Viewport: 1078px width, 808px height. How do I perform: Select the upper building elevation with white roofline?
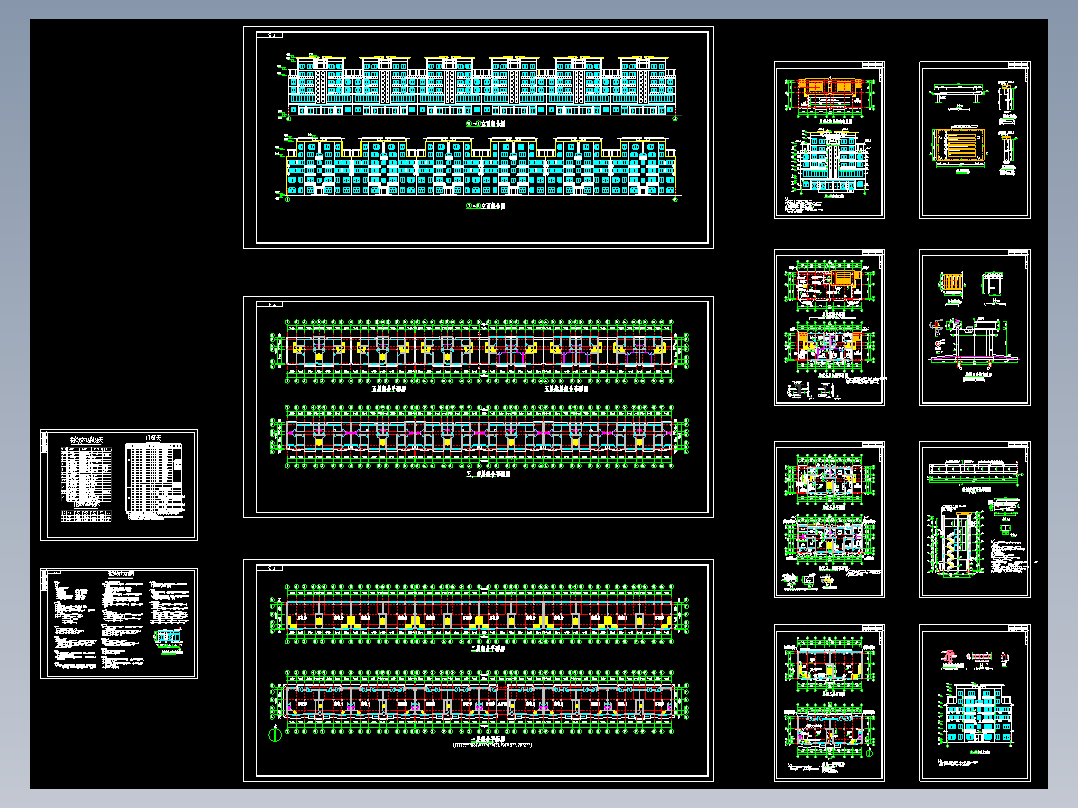[481, 86]
